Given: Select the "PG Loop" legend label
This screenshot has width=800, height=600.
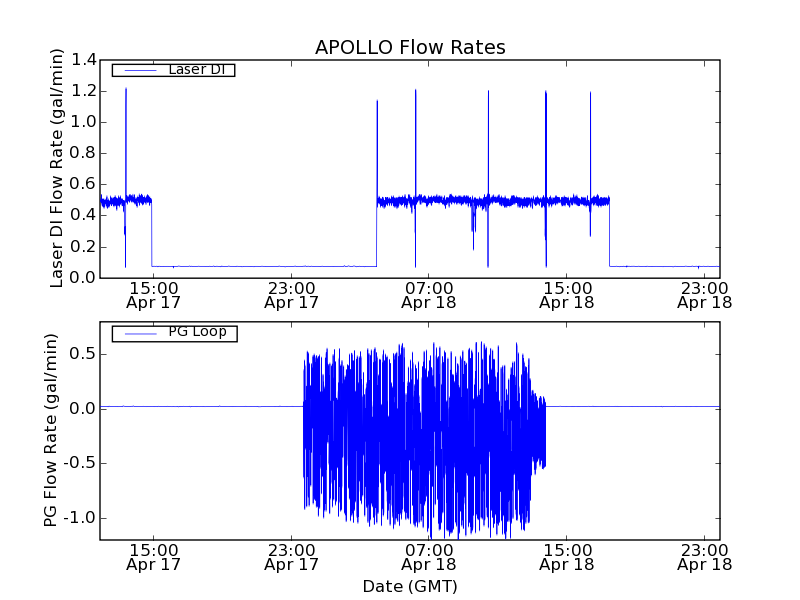Looking at the screenshot, I should 197,332.
